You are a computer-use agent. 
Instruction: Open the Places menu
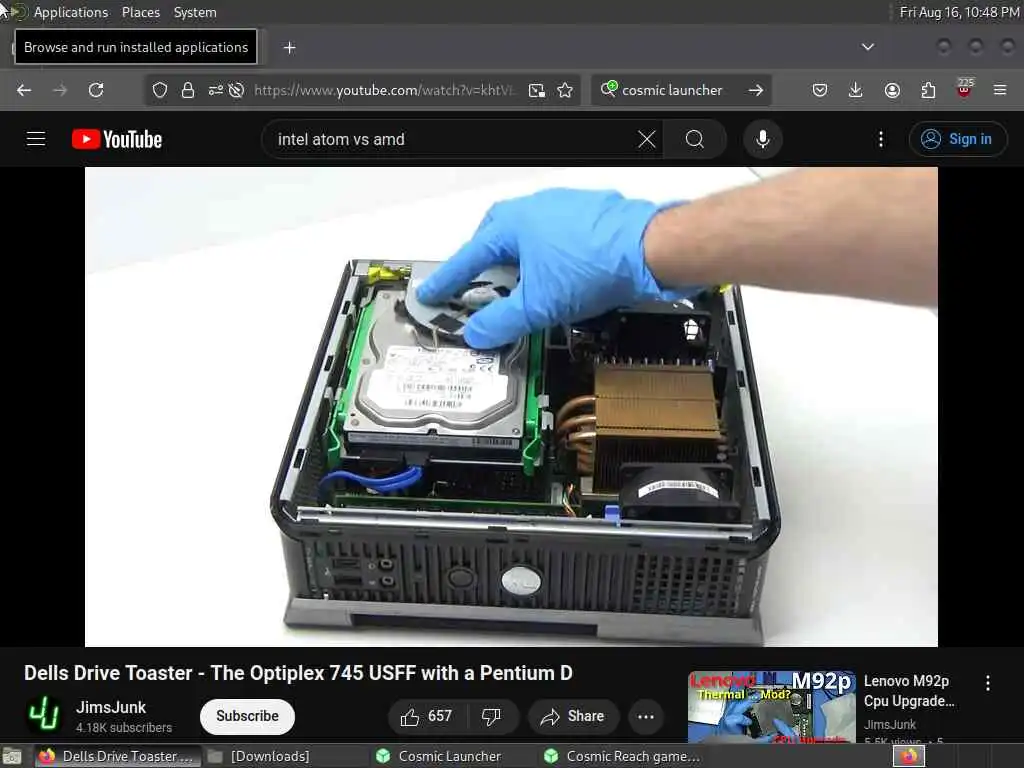[x=141, y=12]
